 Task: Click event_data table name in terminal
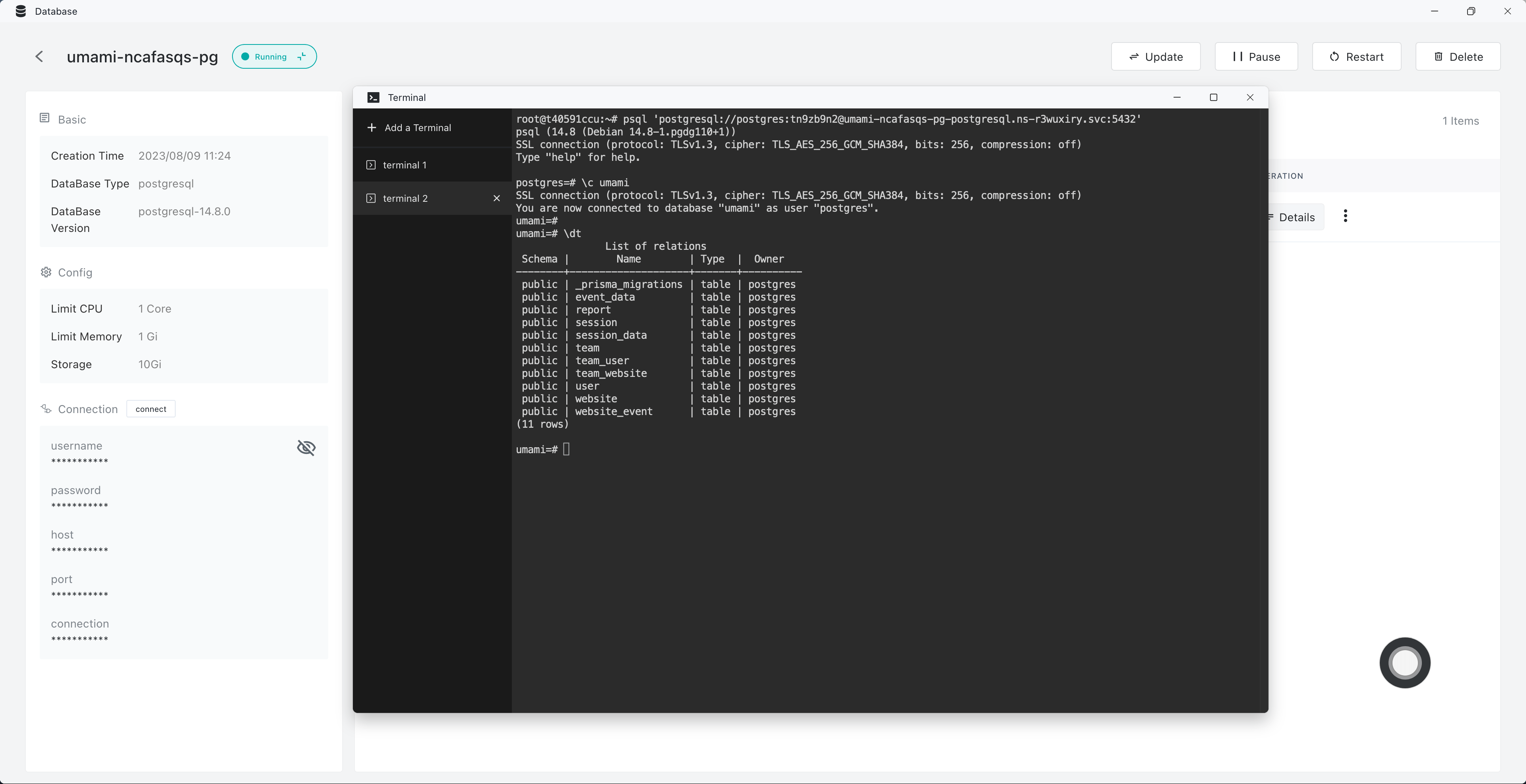tap(605, 297)
